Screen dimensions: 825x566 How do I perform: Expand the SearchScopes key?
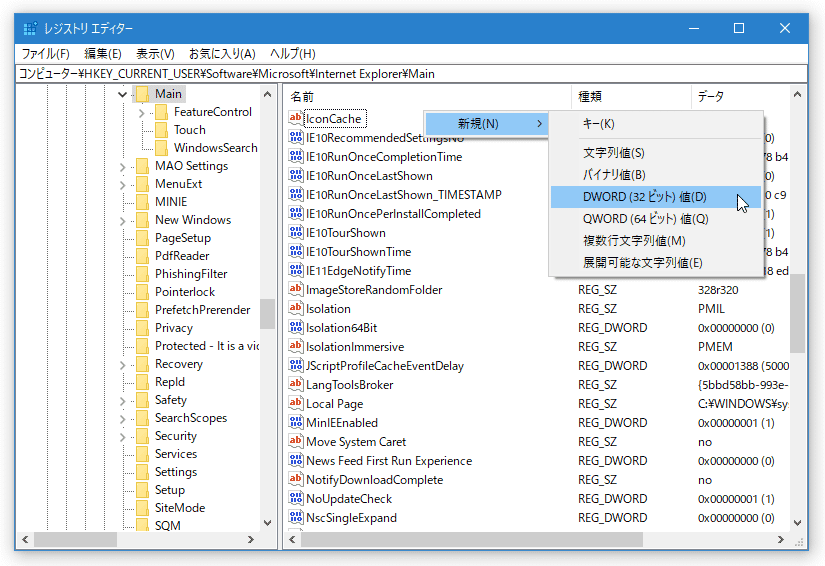point(123,419)
